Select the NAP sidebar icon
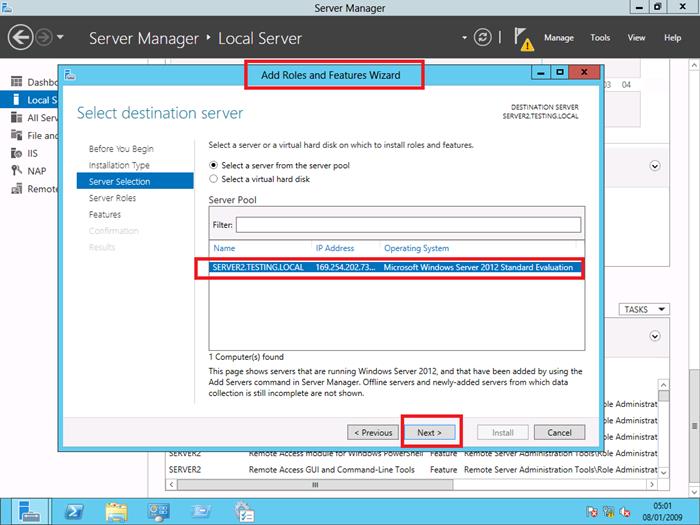The width and height of the screenshot is (700, 525). click(x=16, y=171)
